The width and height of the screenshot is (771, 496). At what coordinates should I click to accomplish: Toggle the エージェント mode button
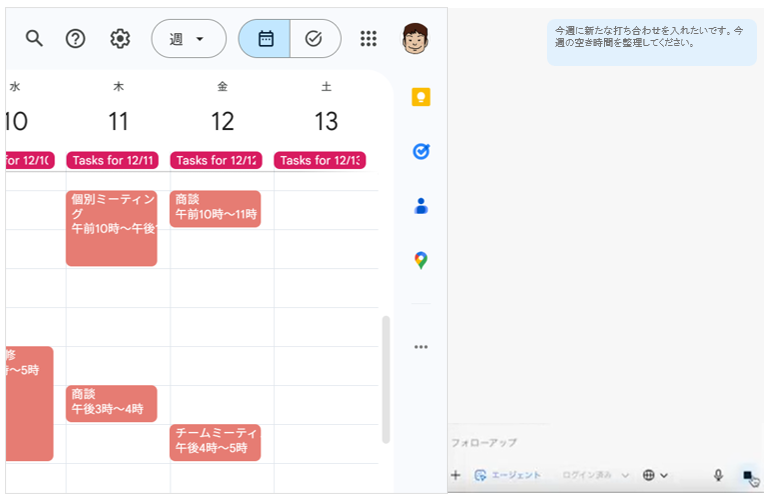point(507,475)
